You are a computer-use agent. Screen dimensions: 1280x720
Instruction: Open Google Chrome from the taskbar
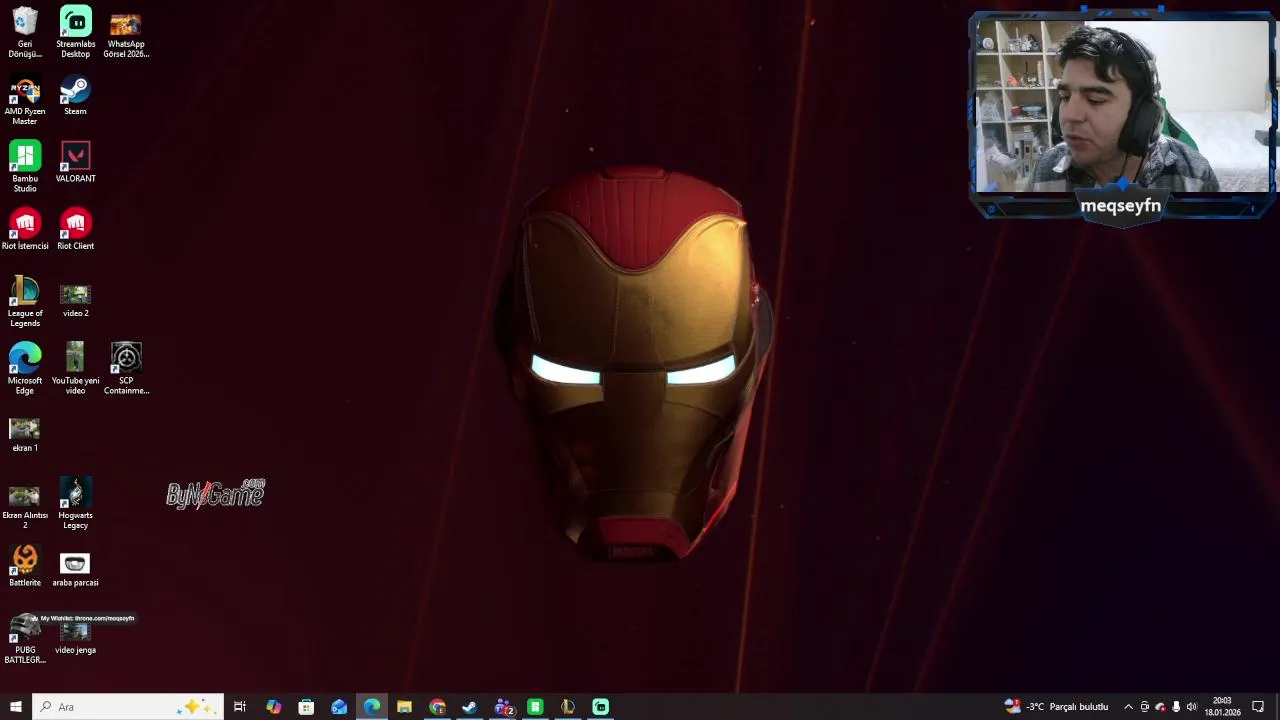click(437, 707)
